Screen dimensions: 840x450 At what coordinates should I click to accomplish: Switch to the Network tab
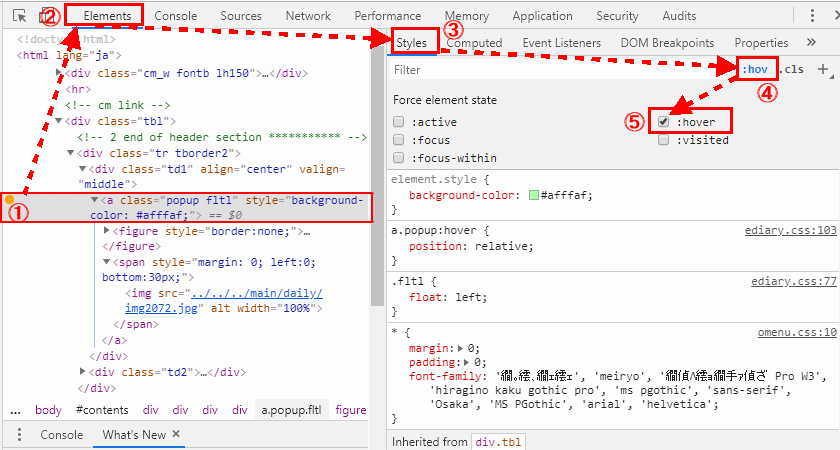(x=307, y=16)
